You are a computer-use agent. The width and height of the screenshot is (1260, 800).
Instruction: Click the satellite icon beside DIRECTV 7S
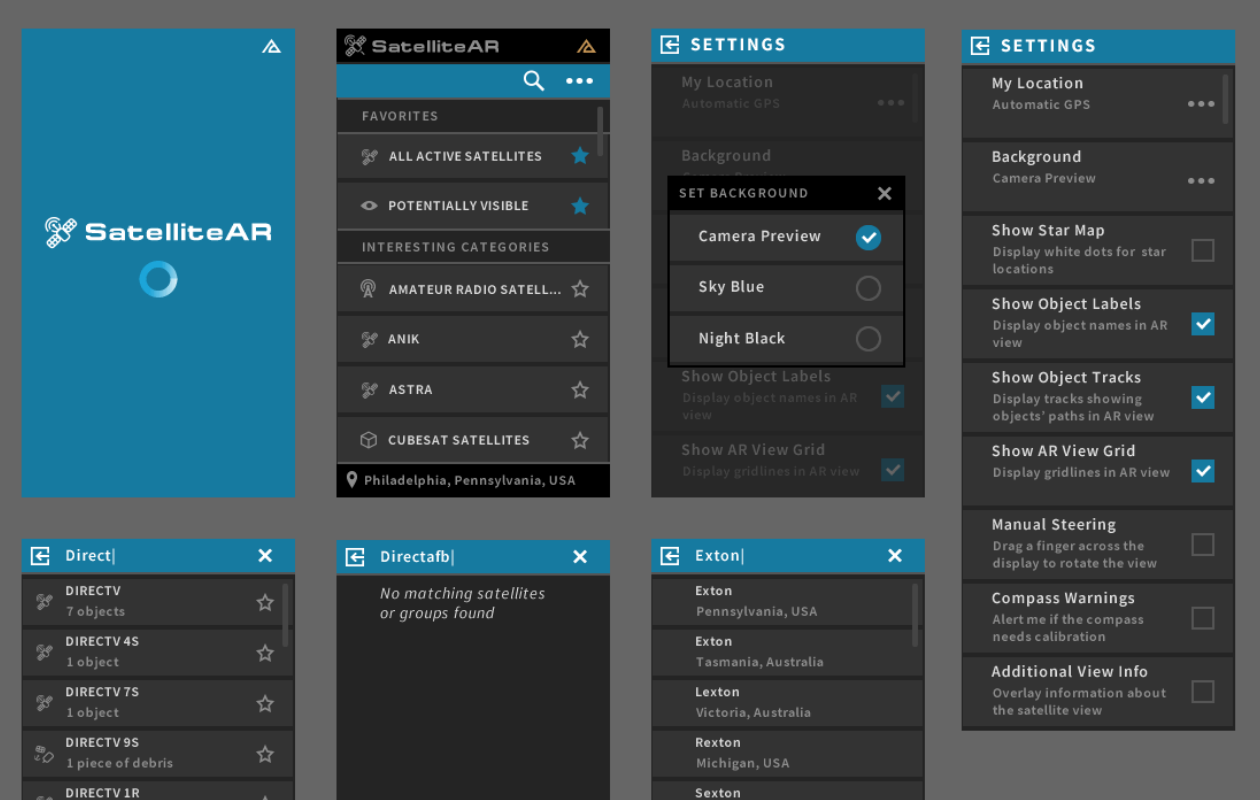pos(44,702)
